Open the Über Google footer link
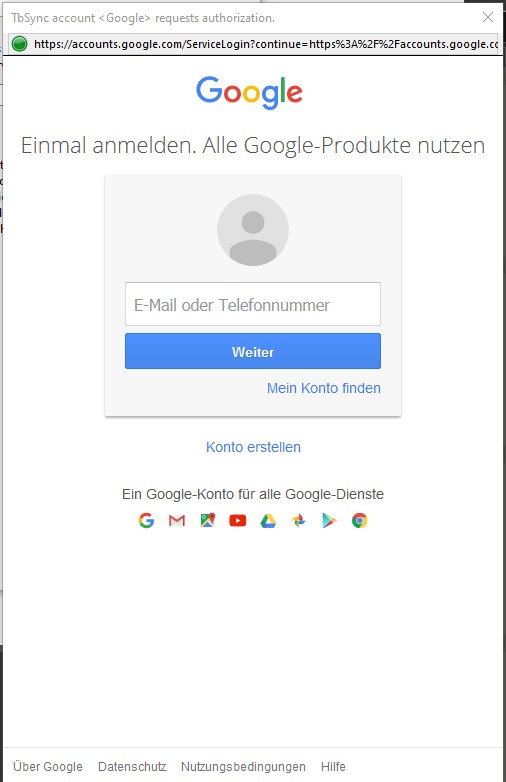The image size is (506, 782). point(48,766)
